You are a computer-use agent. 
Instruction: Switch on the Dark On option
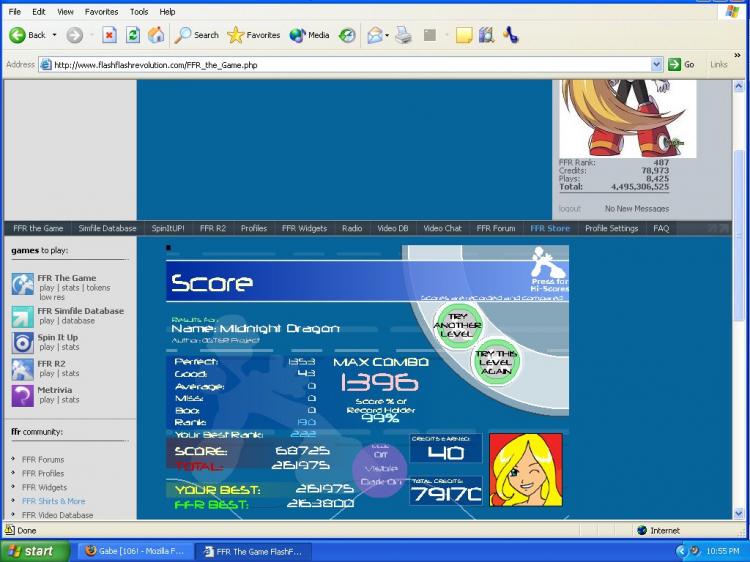click(380, 482)
